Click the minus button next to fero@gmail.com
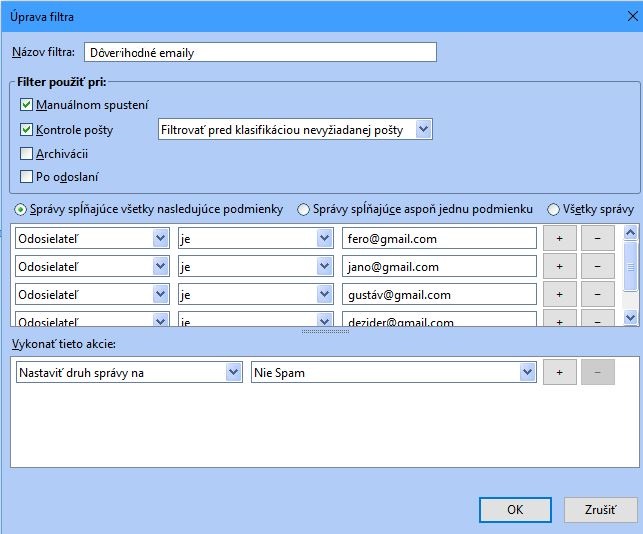The image size is (643, 534). click(x=597, y=238)
